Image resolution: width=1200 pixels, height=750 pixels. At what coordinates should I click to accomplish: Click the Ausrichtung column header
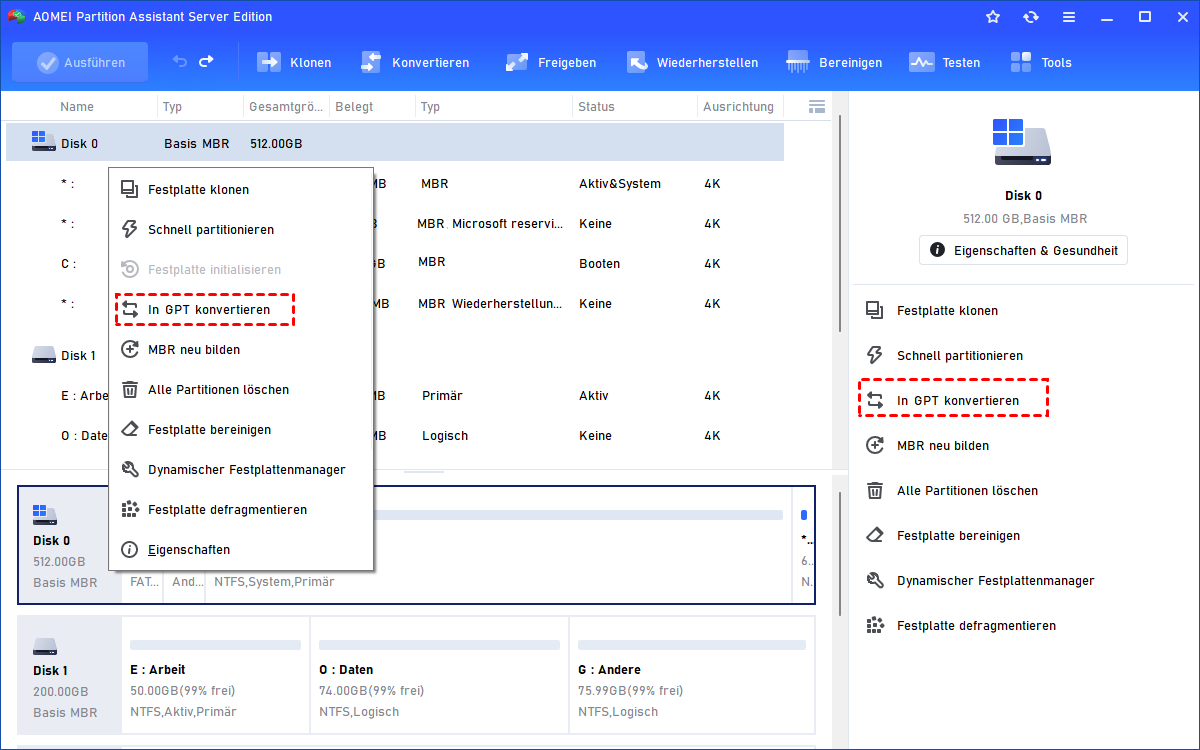tap(738, 106)
